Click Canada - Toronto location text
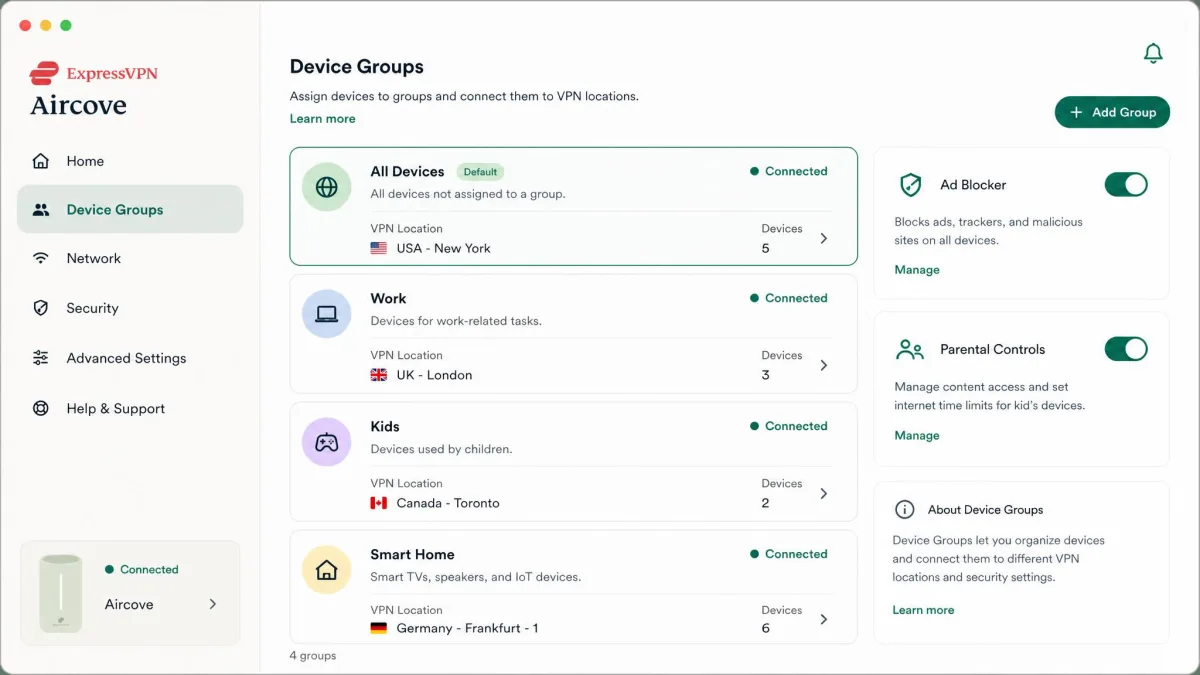 tap(448, 503)
